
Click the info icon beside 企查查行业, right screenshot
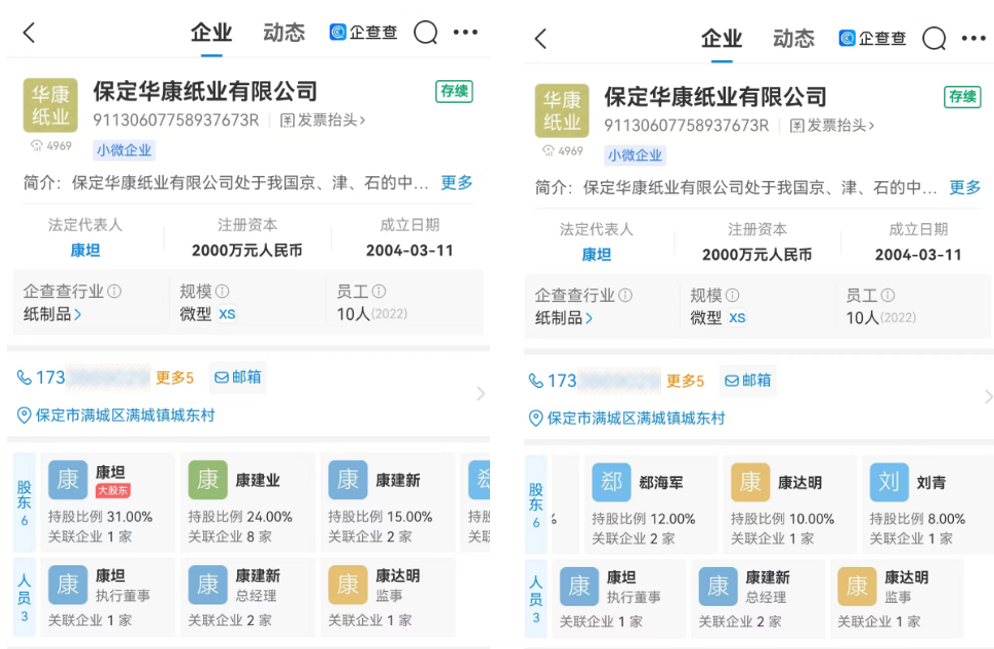pos(625,295)
